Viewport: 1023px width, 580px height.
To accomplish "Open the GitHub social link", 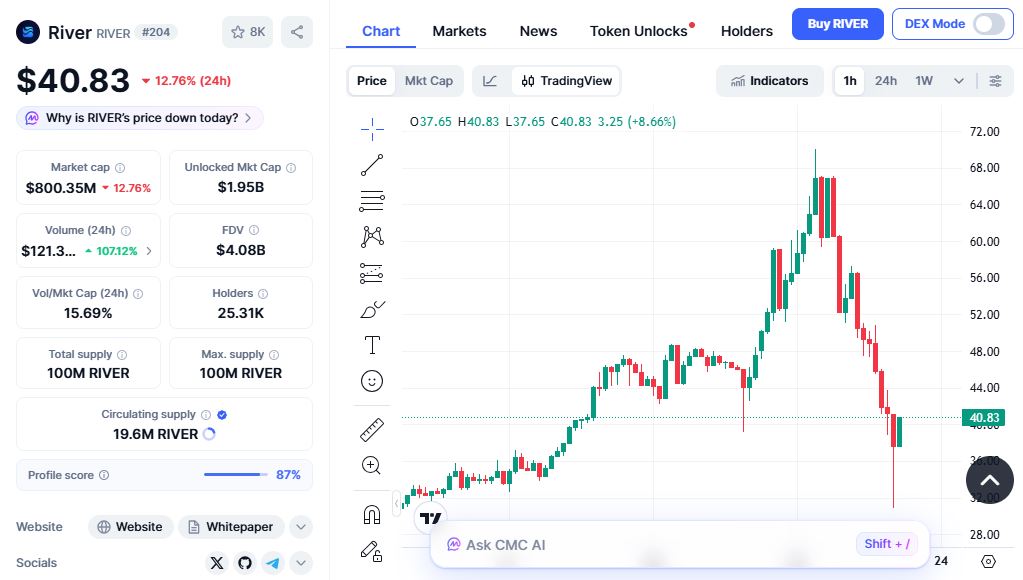I will pos(245,563).
